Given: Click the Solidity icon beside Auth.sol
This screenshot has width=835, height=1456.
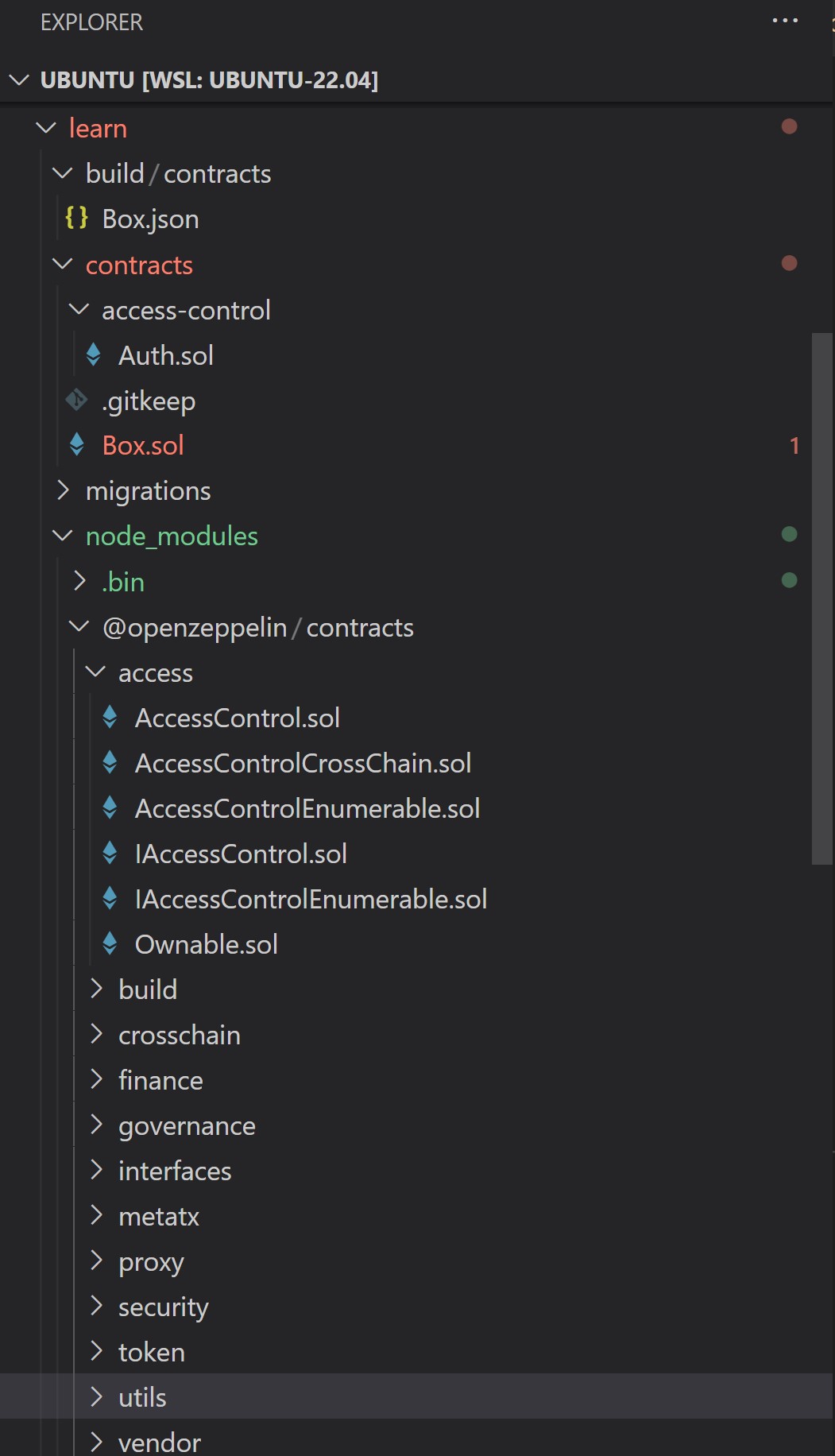Looking at the screenshot, I should click(x=94, y=355).
